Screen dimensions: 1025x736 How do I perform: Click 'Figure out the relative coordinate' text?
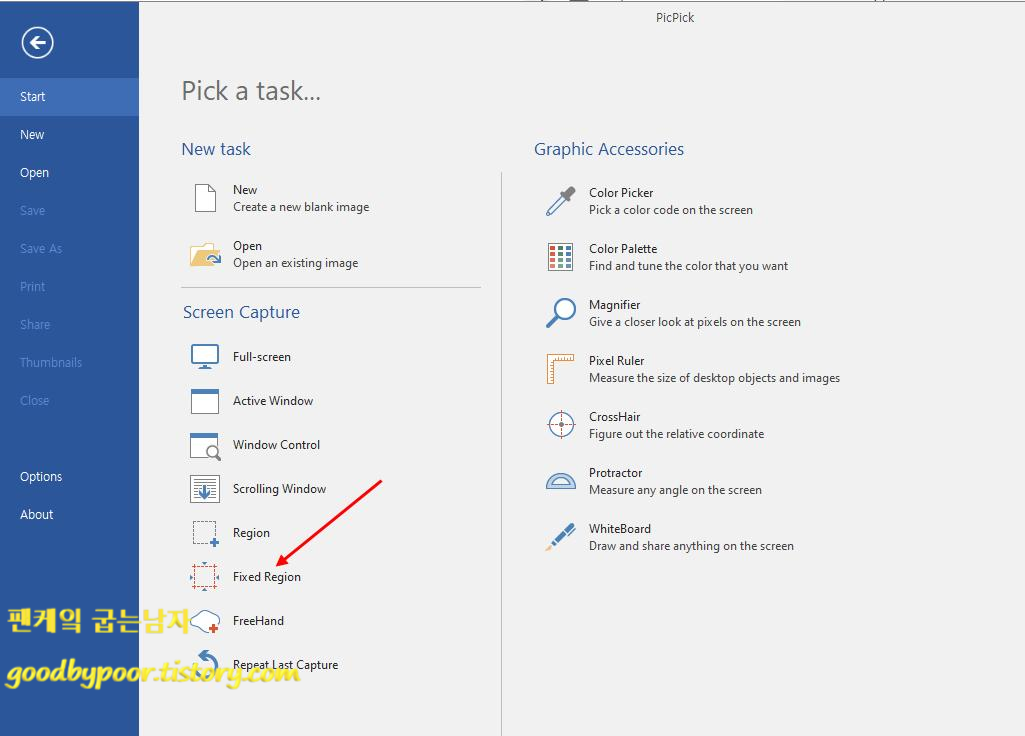(x=676, y=434)
